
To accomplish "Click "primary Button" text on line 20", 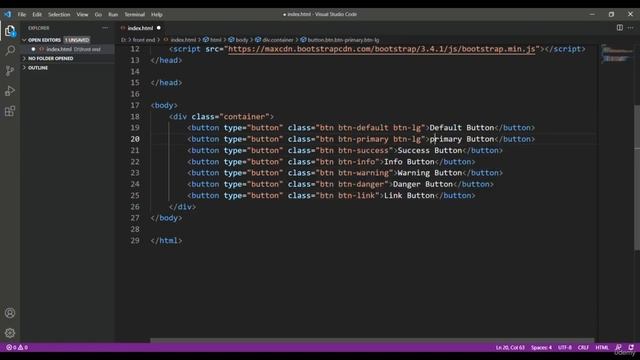I will 462,139.
